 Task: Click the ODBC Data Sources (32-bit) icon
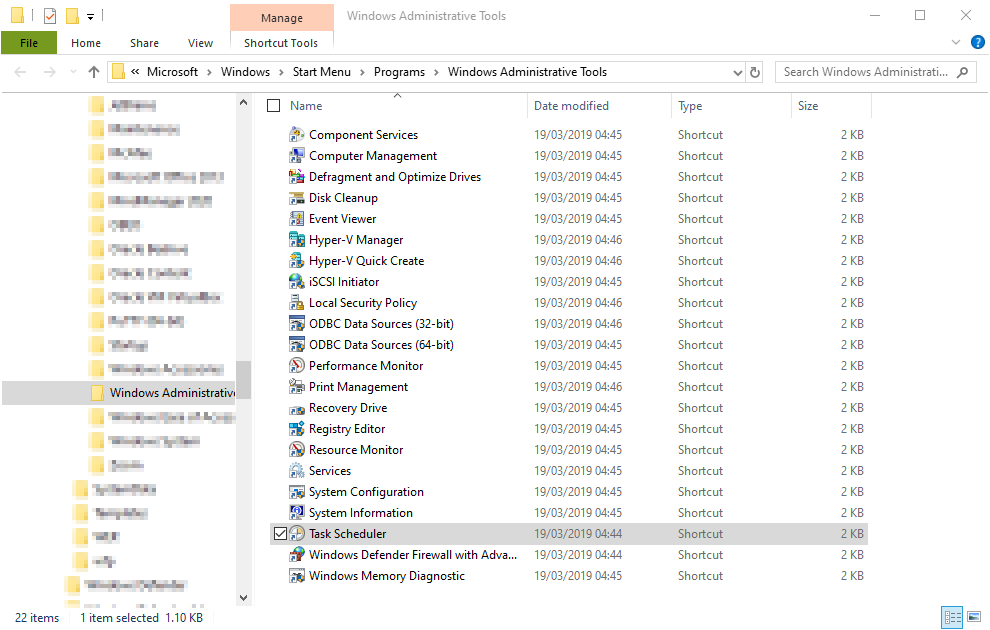[297, 323]
